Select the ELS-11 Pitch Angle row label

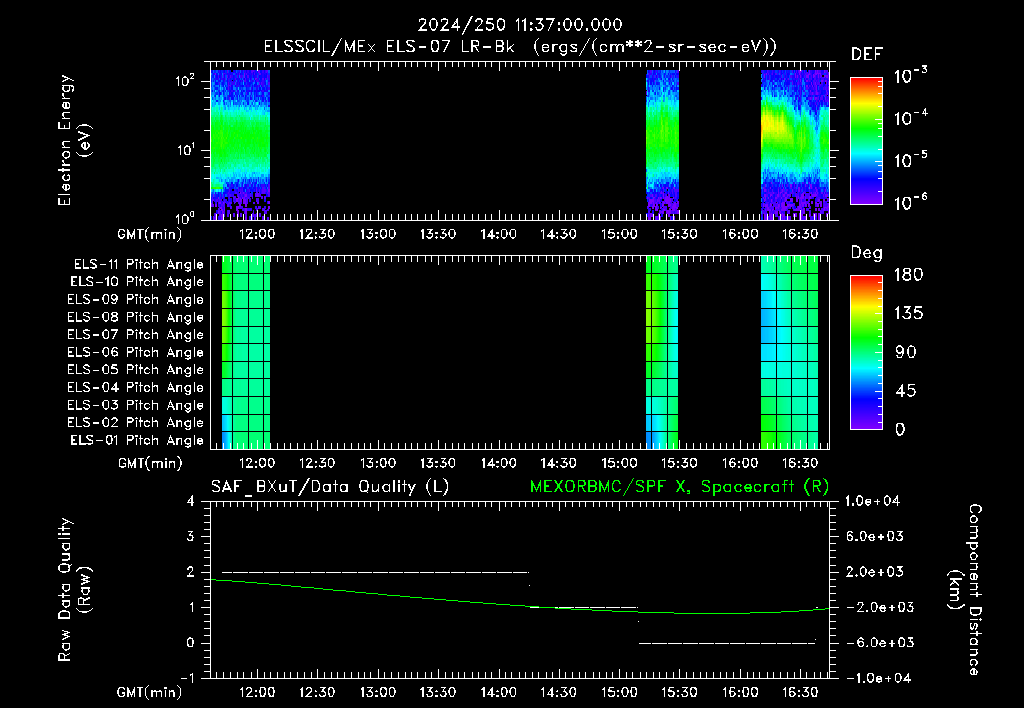138,265
